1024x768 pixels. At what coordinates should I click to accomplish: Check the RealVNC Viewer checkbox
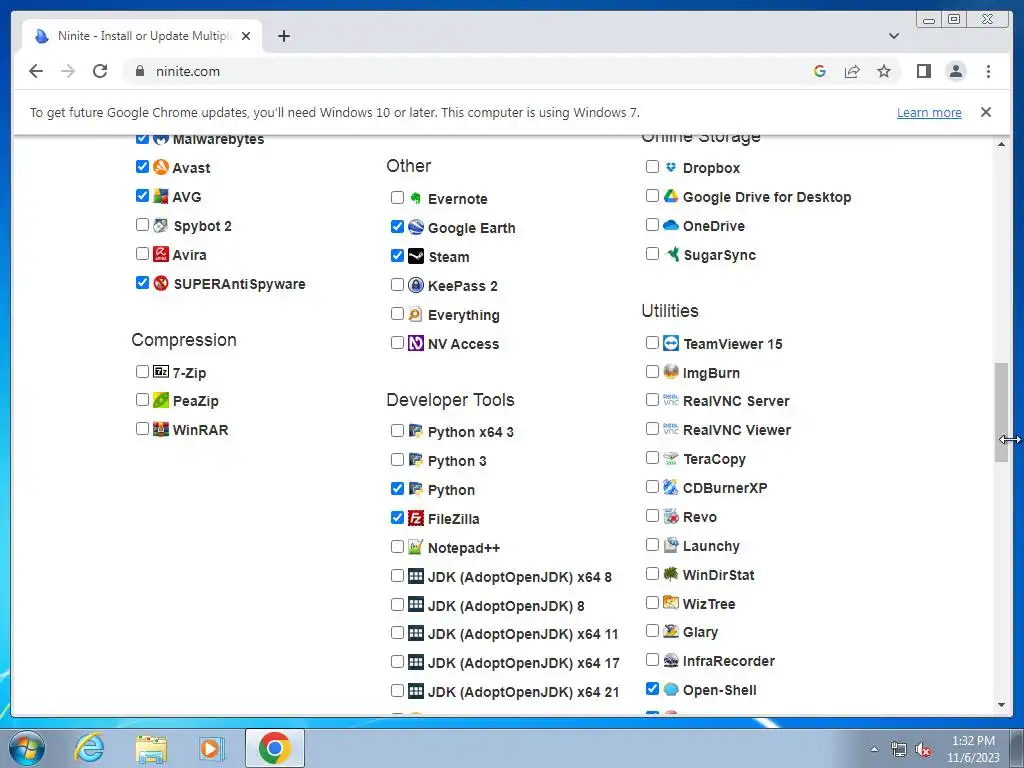pos(652,428)
